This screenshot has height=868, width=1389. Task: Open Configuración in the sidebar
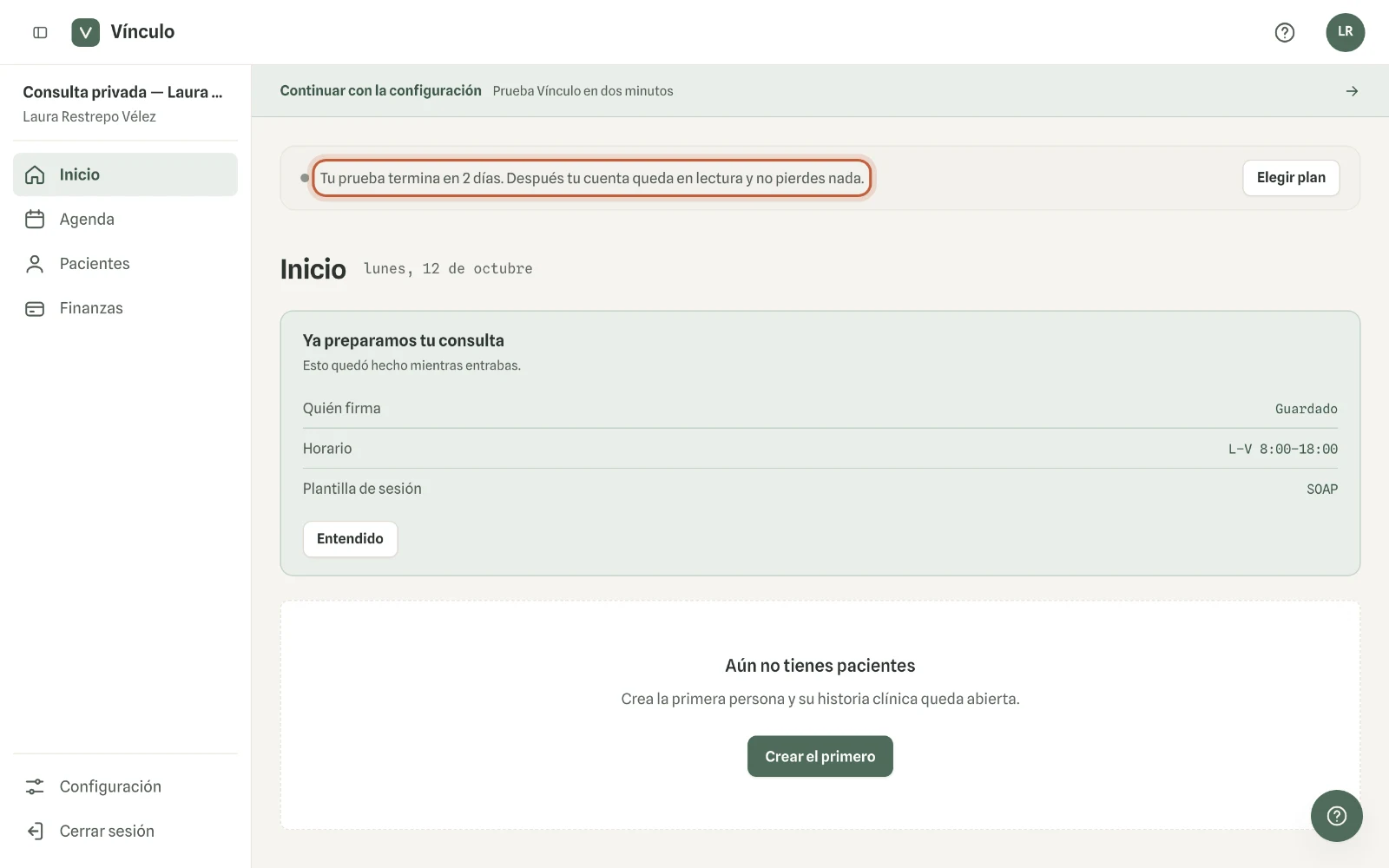[x=125, y=786]
